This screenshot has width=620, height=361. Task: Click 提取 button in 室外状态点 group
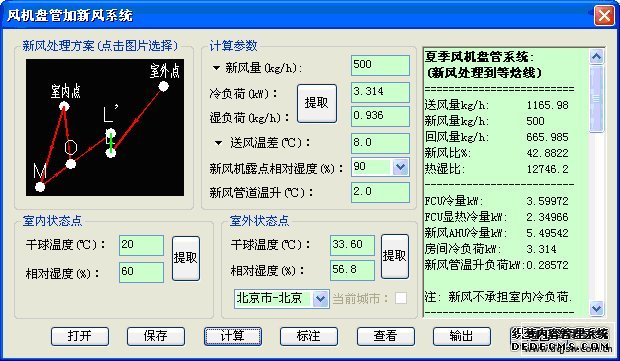(395, 256)
